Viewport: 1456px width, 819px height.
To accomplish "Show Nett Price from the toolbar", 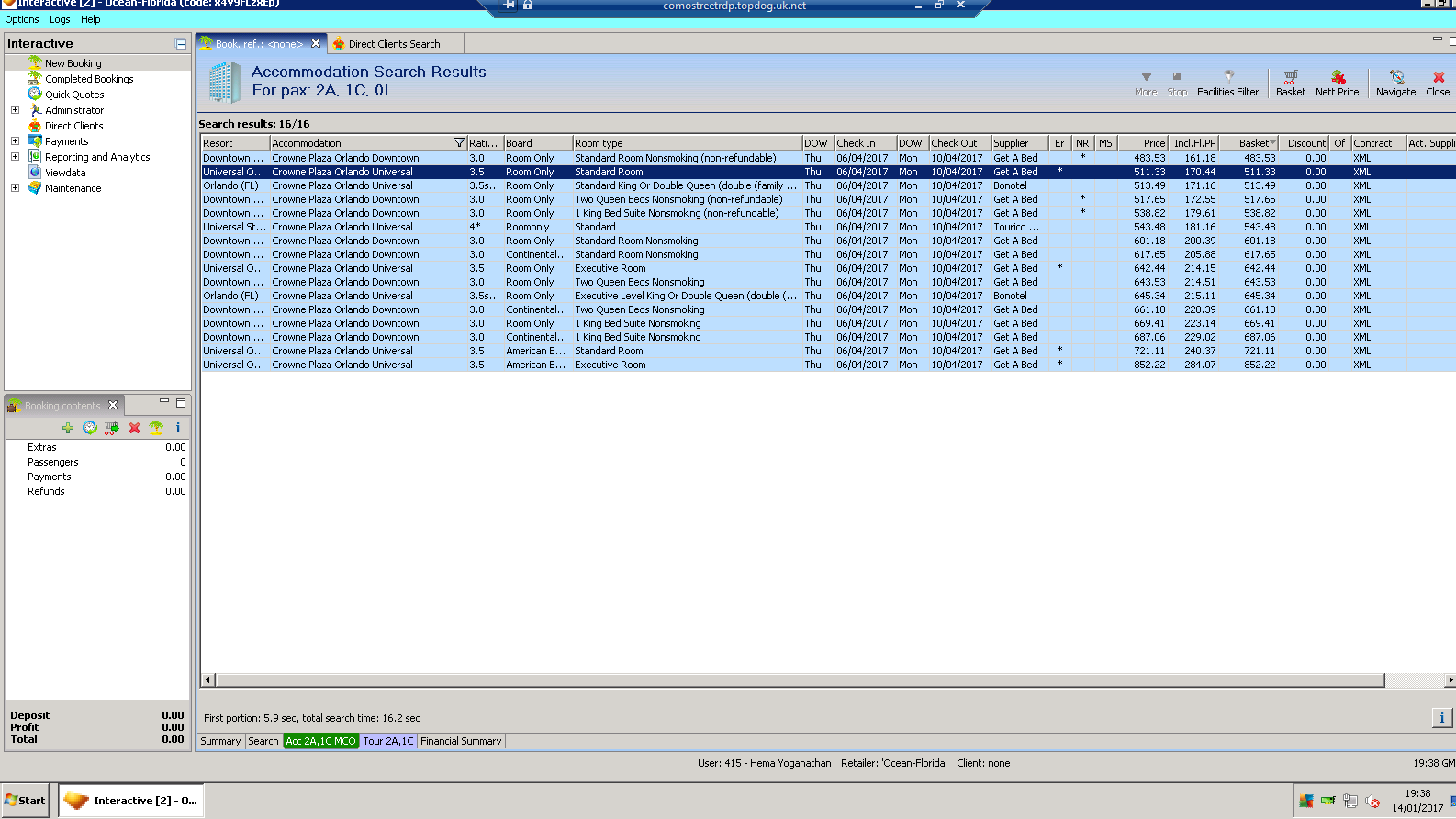I will [x=1337, y=84].
